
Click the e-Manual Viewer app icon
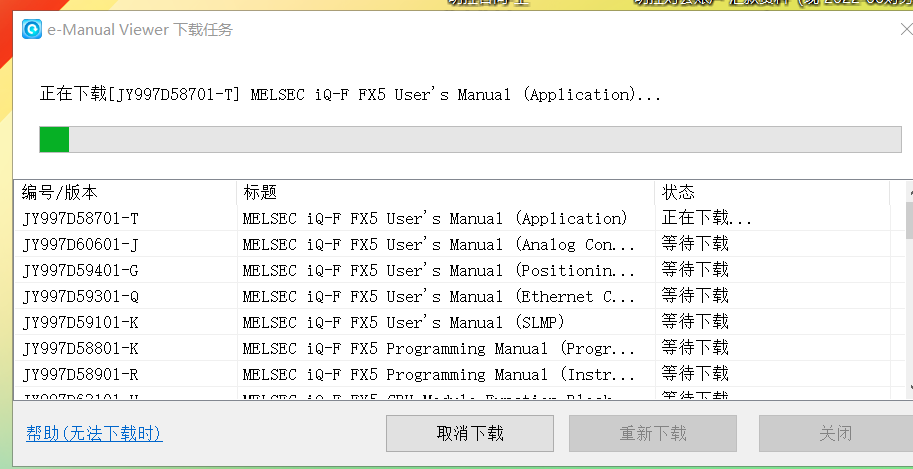tap(32, 29)
